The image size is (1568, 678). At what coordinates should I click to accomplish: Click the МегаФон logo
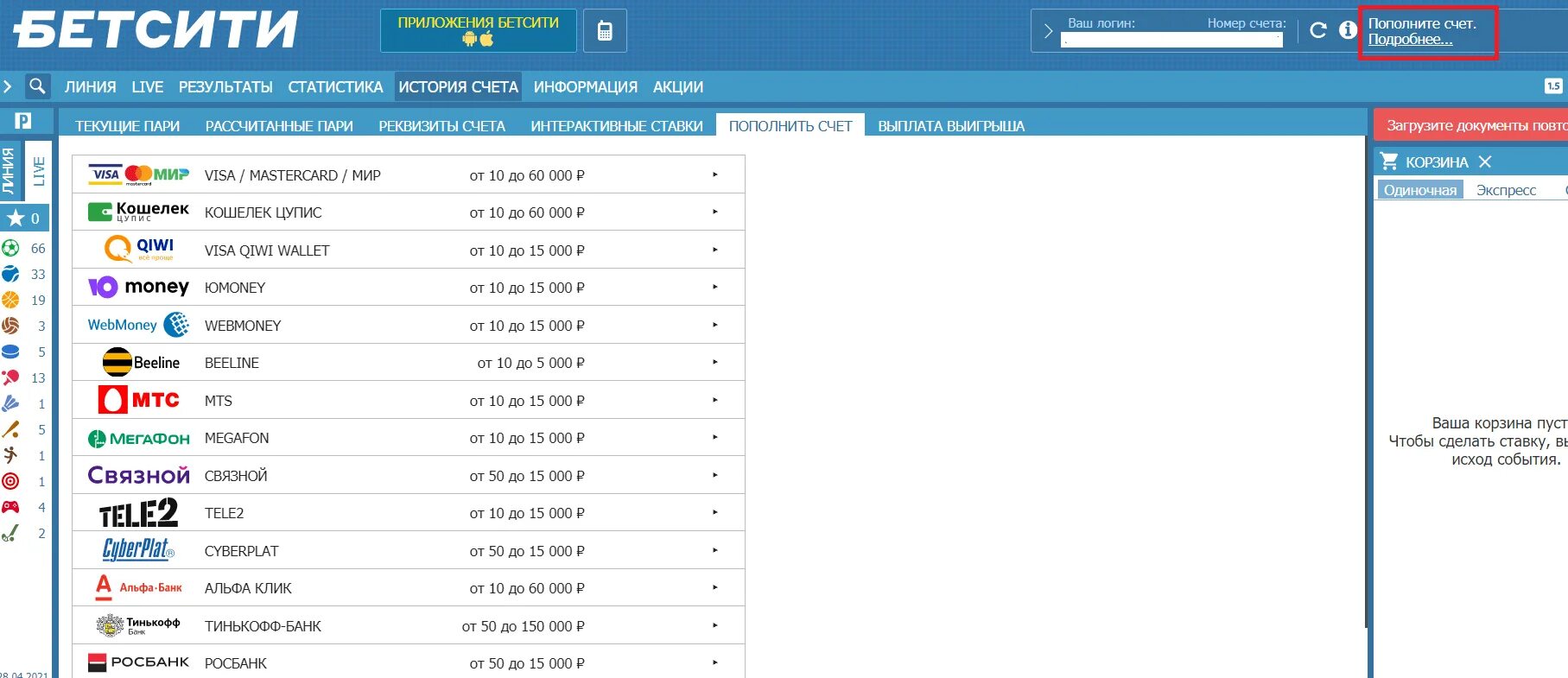tap(138, 438)
